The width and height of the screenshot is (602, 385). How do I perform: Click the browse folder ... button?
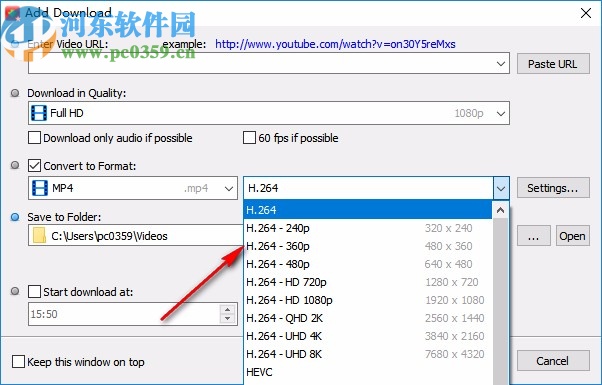534,236
